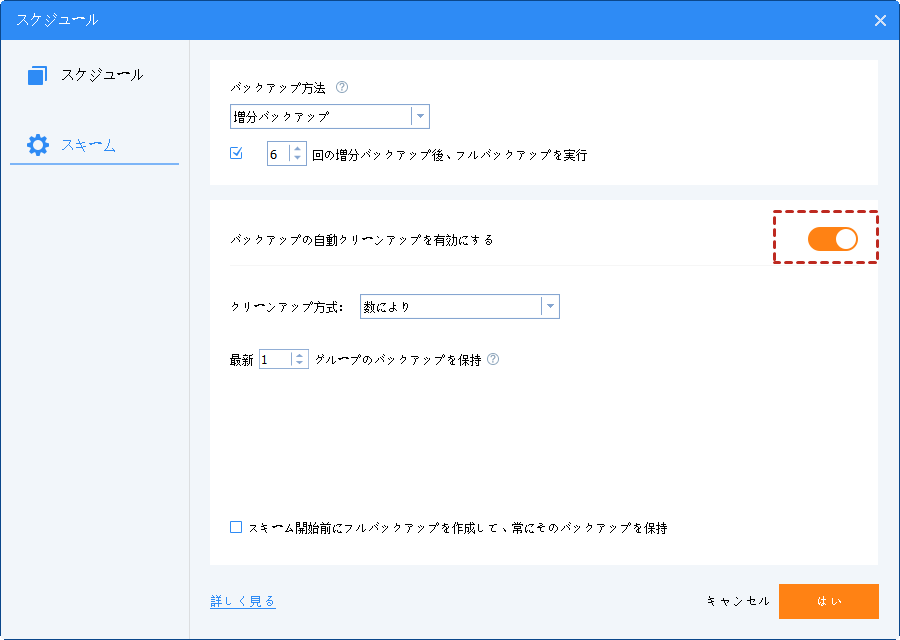
Task: Decrease the incremental backup count
Action: (x=297, y=159)
